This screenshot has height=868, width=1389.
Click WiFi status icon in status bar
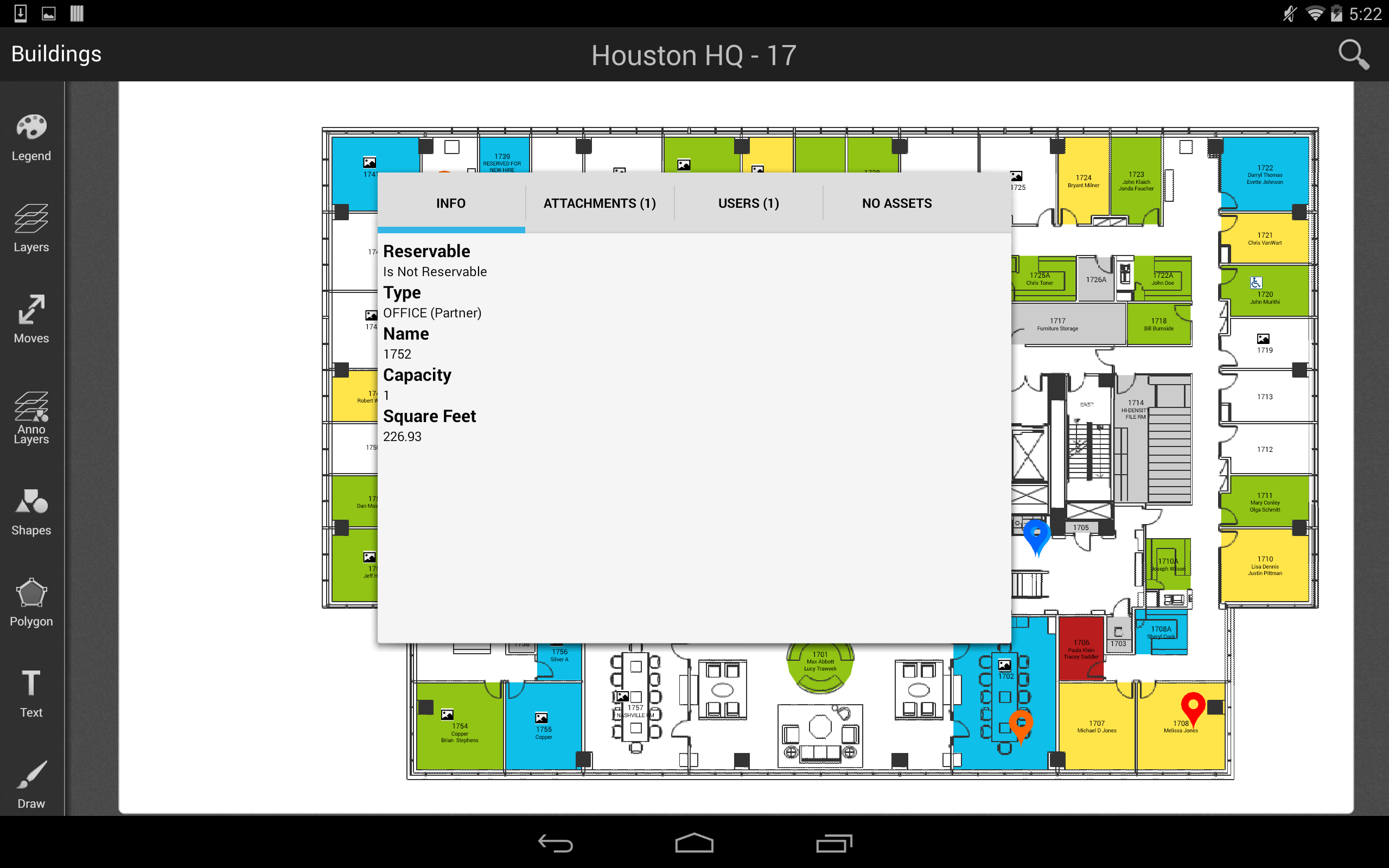(x=1315, y=13)
